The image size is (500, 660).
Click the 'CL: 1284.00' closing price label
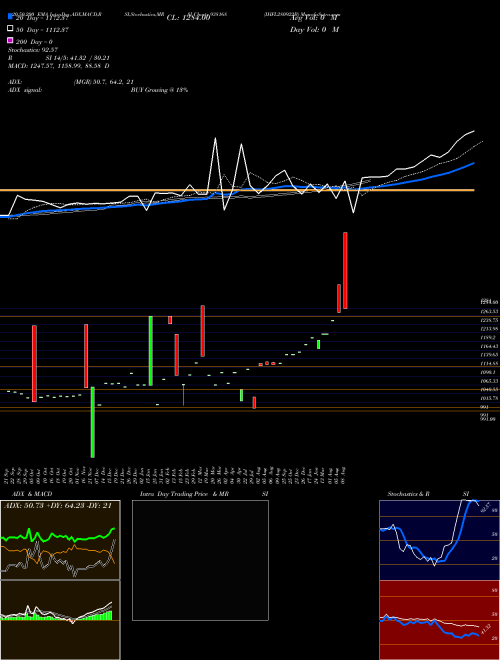click(189, 18)
